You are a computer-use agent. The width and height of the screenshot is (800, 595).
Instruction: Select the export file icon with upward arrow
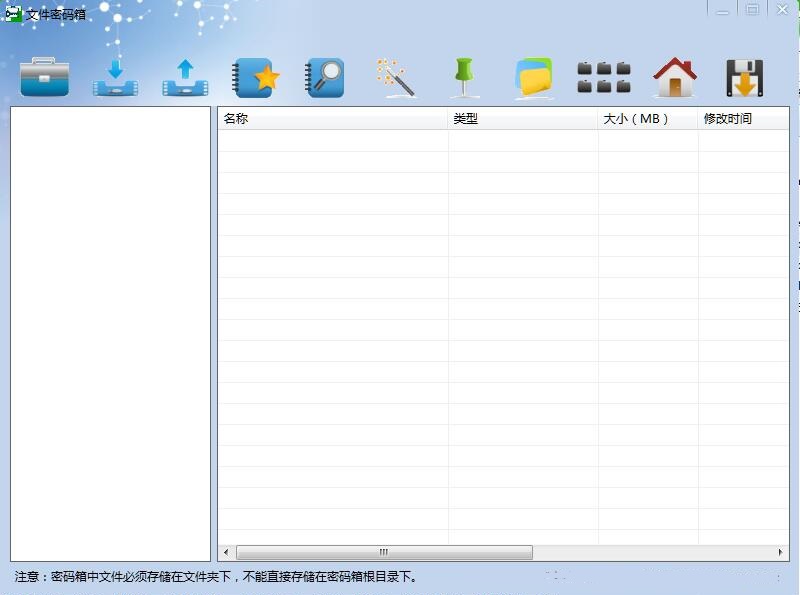coord(186,77)
